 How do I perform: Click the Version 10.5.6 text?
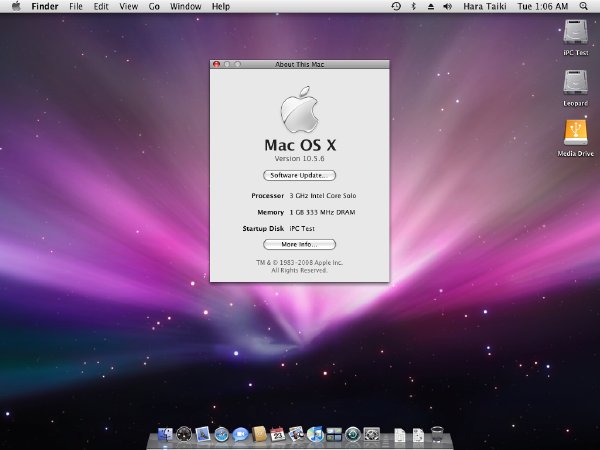point(299,158)
